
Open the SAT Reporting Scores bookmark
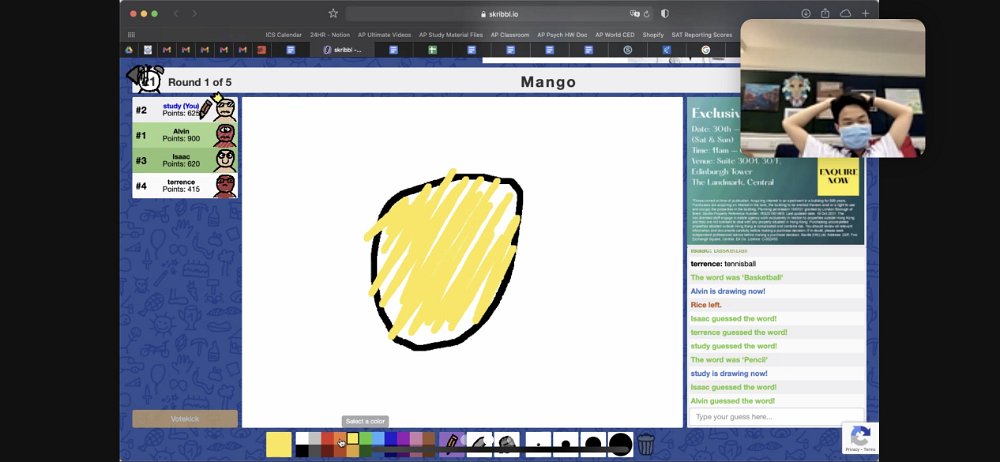702,35
